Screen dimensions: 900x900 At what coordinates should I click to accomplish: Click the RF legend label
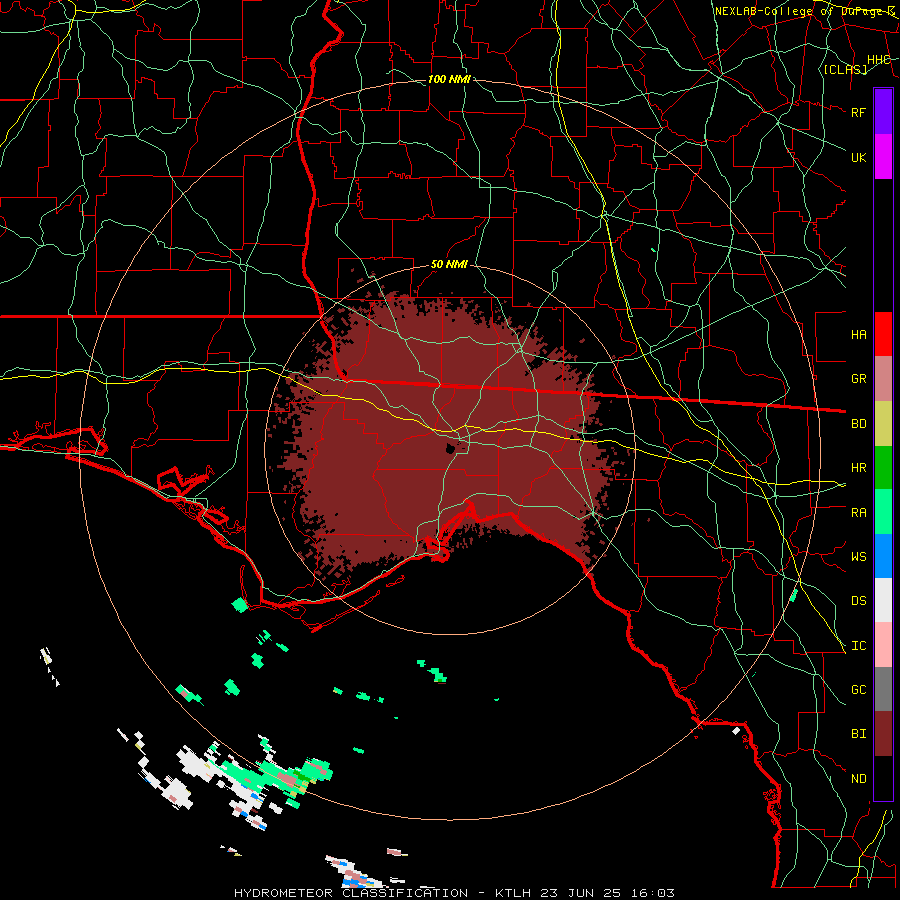859,112
